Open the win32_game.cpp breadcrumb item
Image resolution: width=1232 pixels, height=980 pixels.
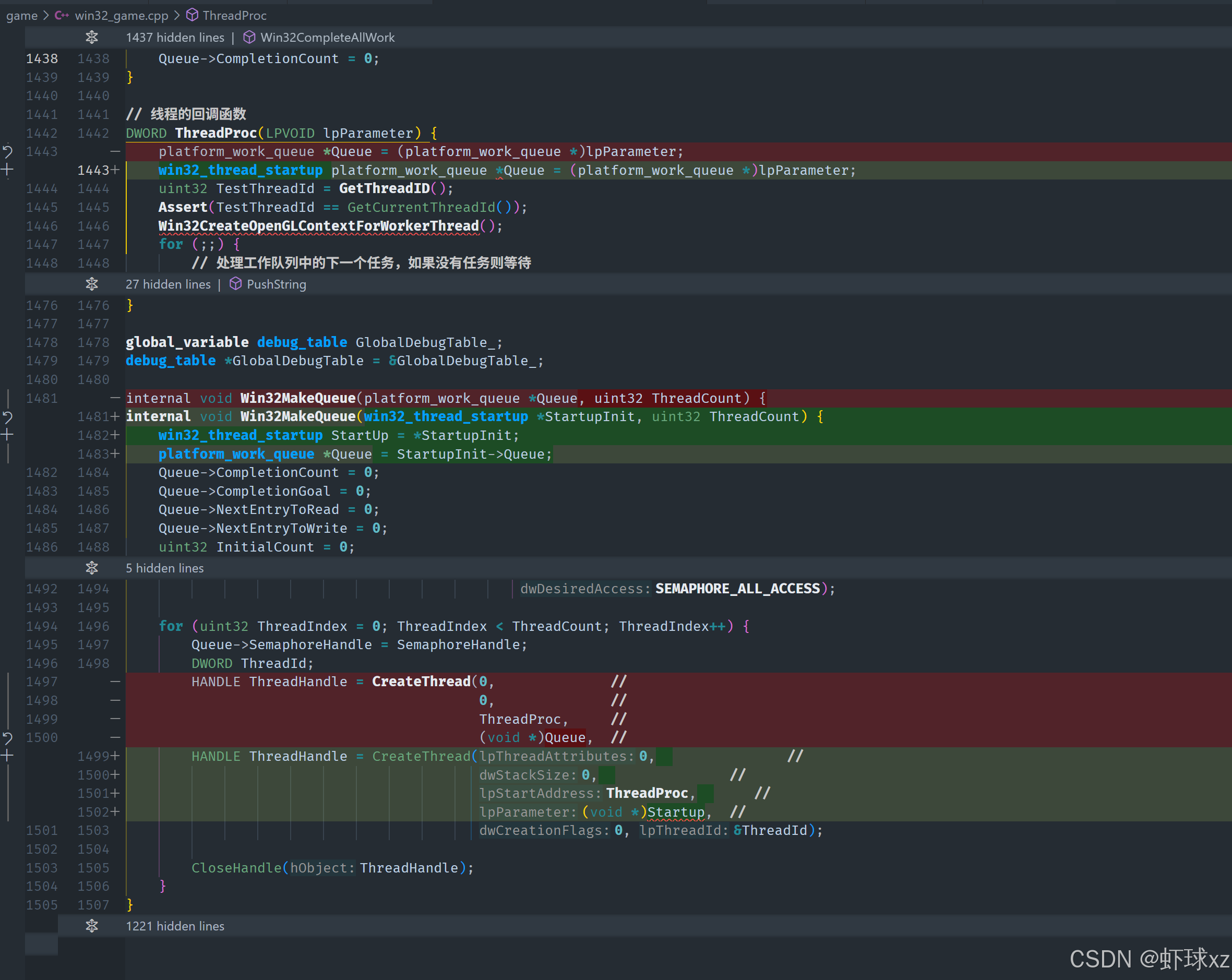[x=121, y=16]
